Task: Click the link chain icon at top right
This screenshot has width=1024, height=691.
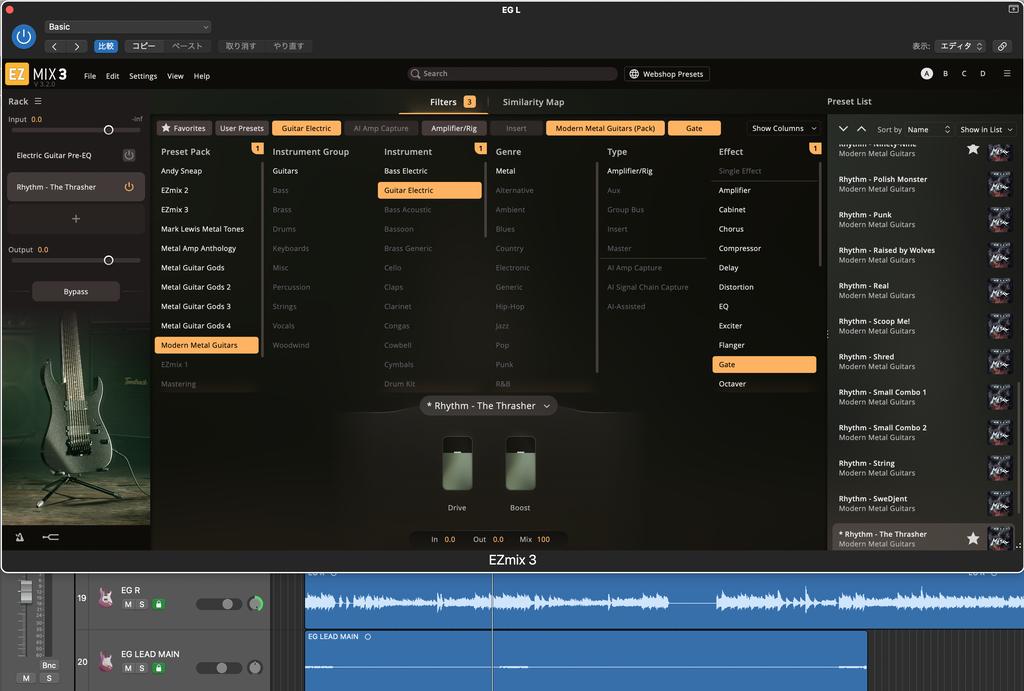Action: (x=1001, y=46)
